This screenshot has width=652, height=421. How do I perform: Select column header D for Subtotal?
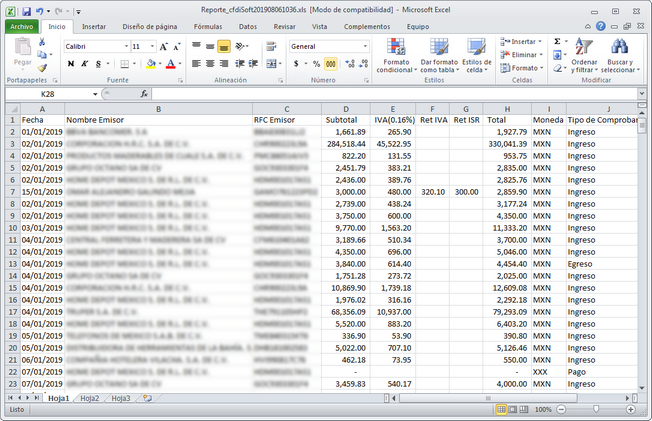tap(348, 107)
